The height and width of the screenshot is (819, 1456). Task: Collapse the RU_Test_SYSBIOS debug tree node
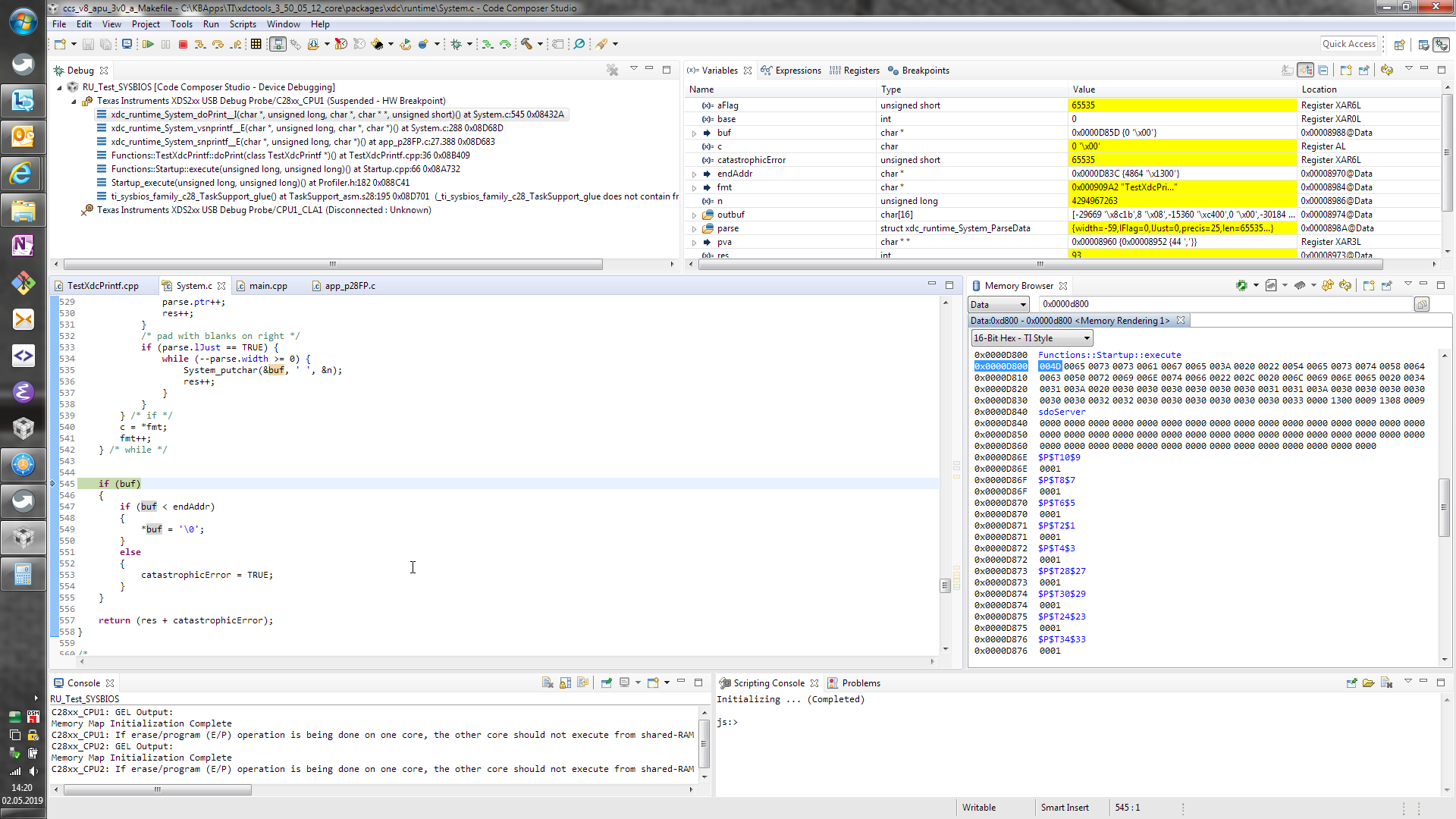point(60,88)
